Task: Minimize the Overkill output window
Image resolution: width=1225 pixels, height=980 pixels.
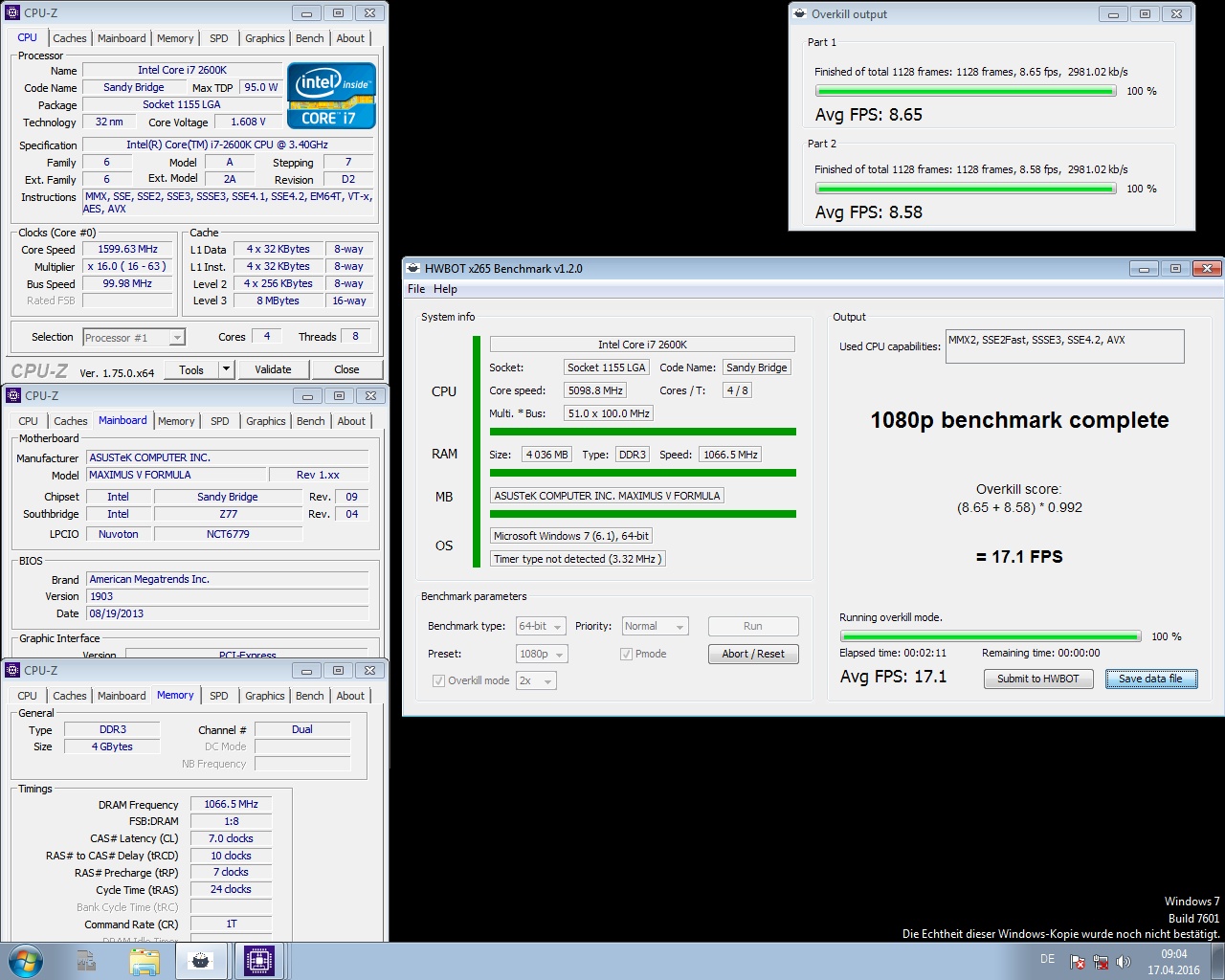Action: pos(1112,13)
